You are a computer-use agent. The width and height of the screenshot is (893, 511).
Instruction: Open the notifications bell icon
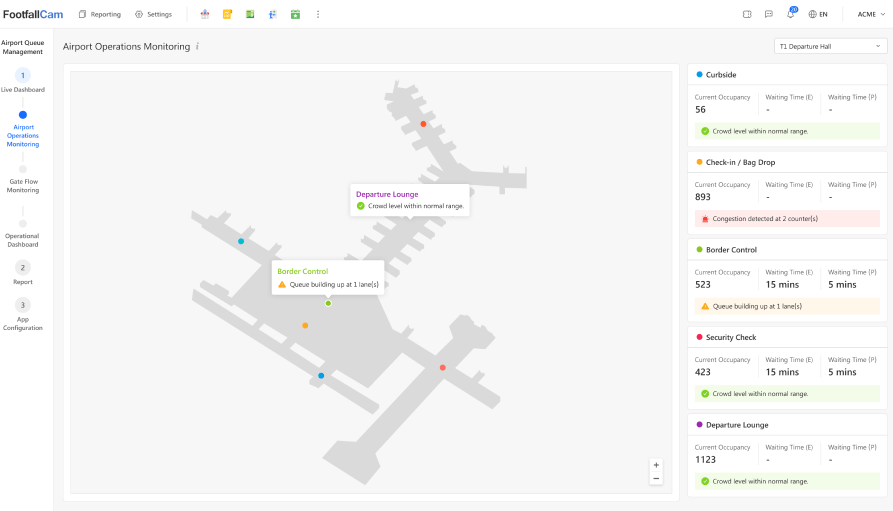click(x=791, y=14)
